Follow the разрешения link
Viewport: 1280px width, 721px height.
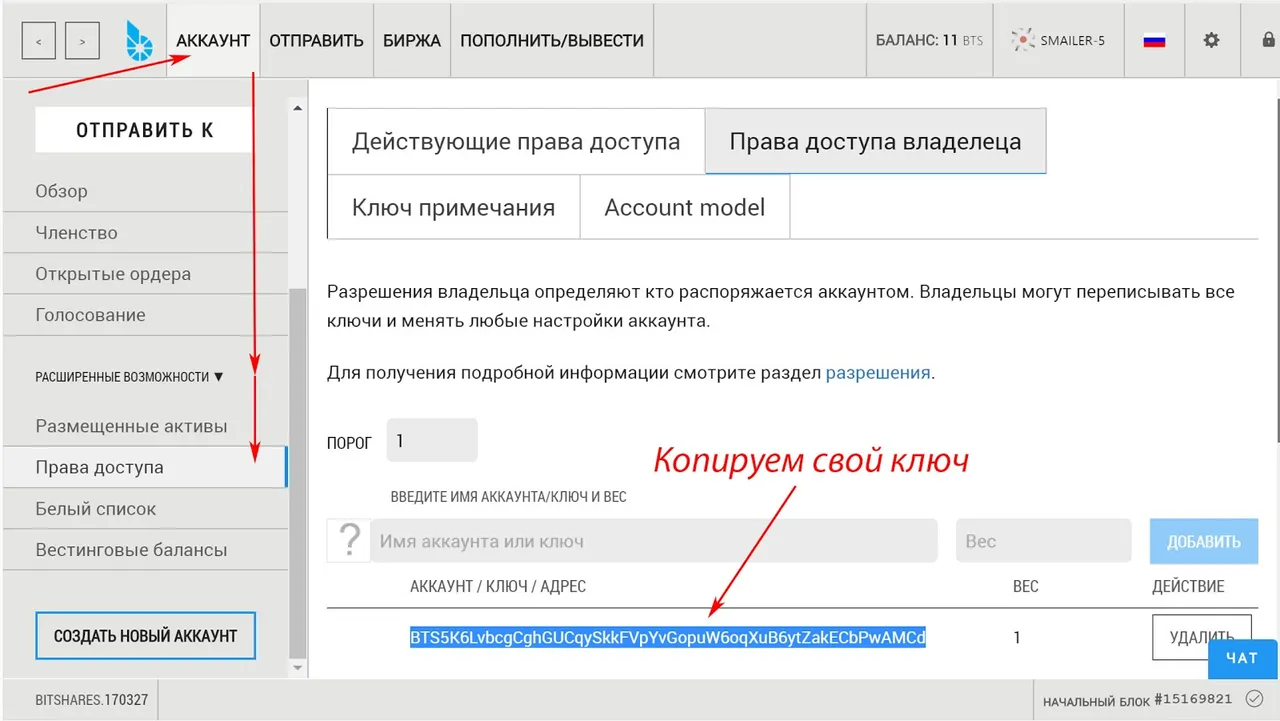(x=878, y=373)
